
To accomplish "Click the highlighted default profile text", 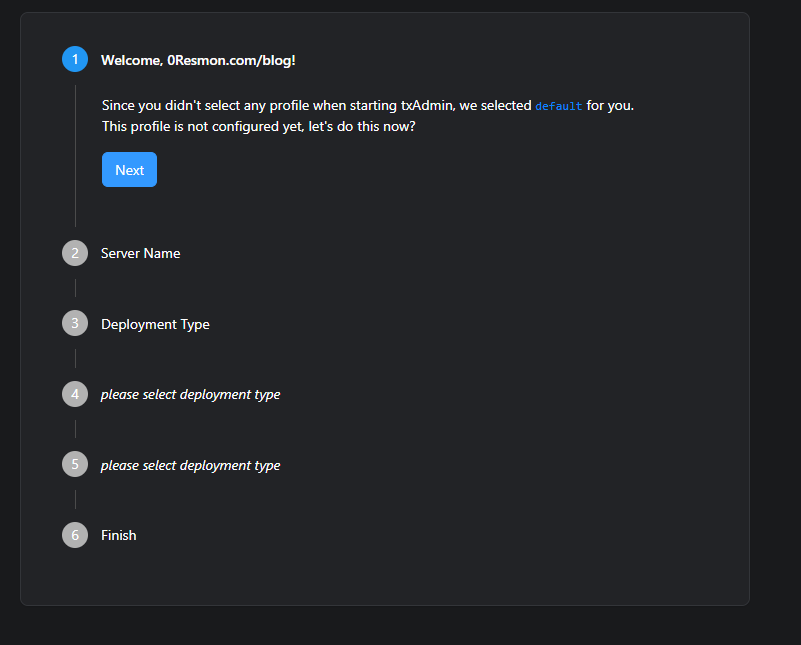I will 558,105.
